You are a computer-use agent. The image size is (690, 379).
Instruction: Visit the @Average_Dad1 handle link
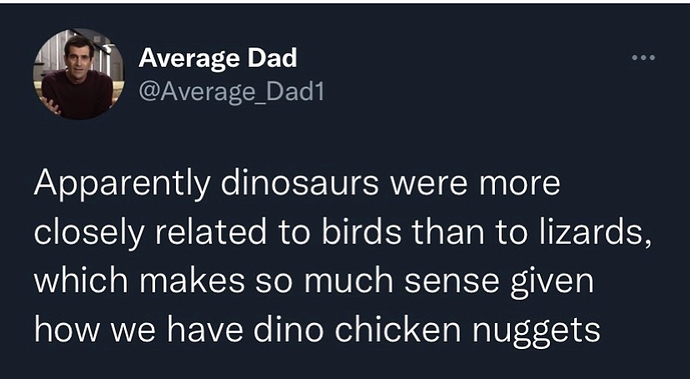[231, 92]
